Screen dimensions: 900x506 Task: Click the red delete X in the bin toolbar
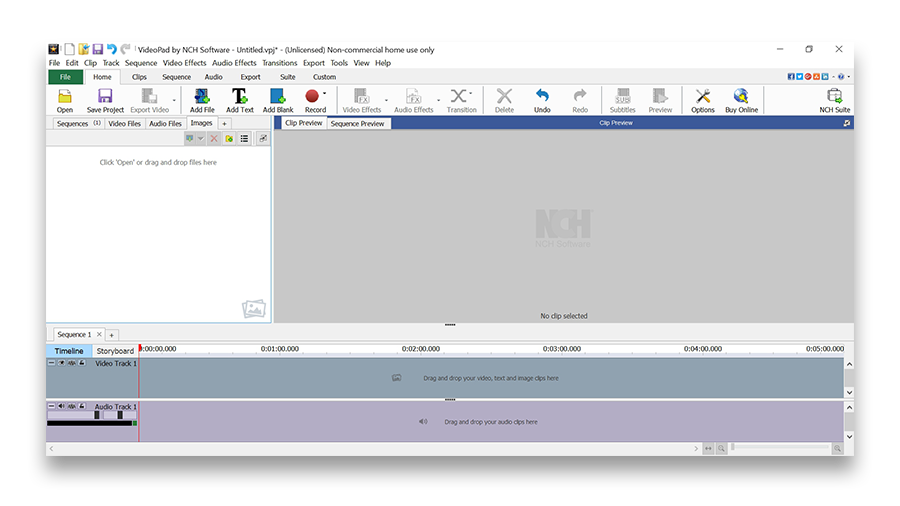(x=214, y=138)
